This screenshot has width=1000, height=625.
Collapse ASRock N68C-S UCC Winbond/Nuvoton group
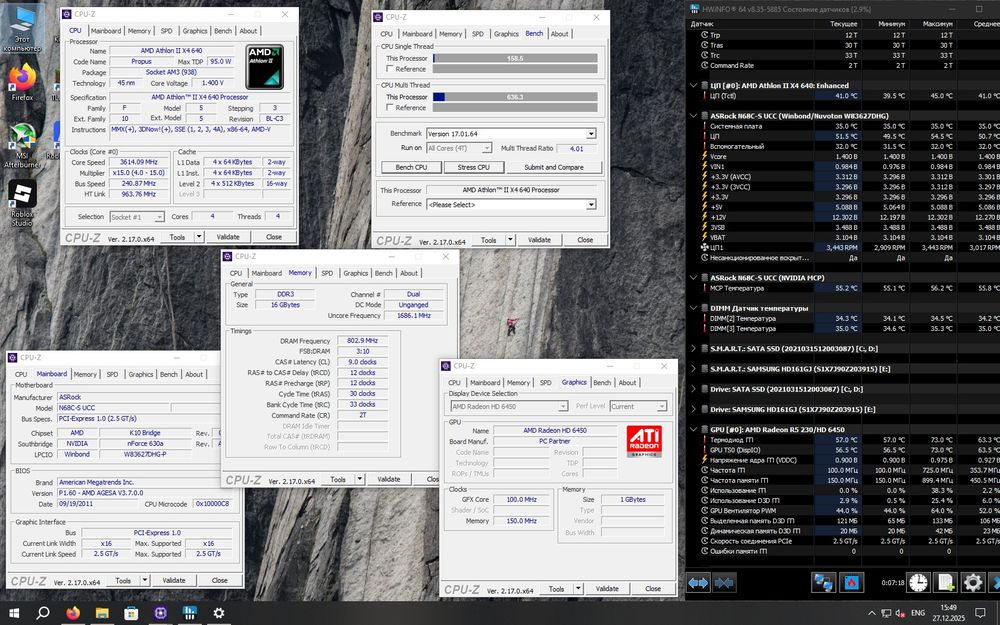[x=694, y=116]
